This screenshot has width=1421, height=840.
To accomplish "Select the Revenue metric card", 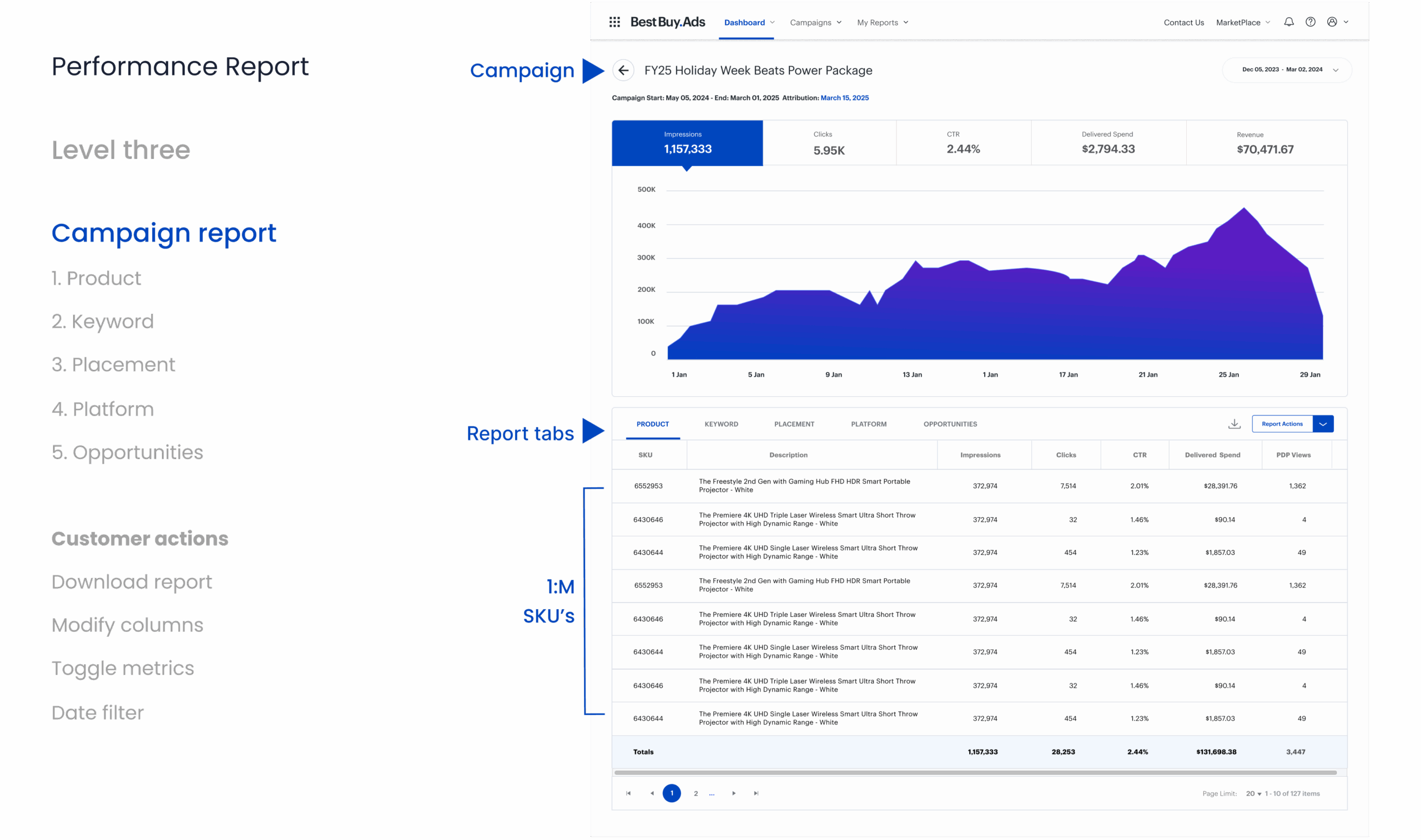I will coord(1266,143).
